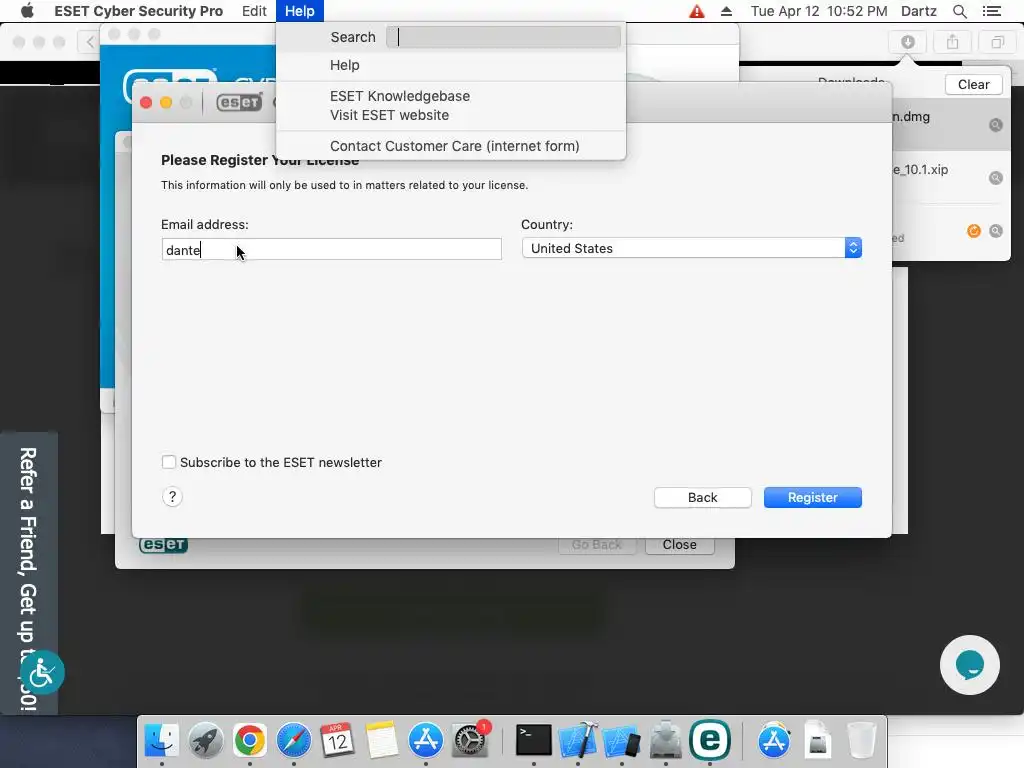
Task: Click the help question mark button
Action: (x=172, y=497)
